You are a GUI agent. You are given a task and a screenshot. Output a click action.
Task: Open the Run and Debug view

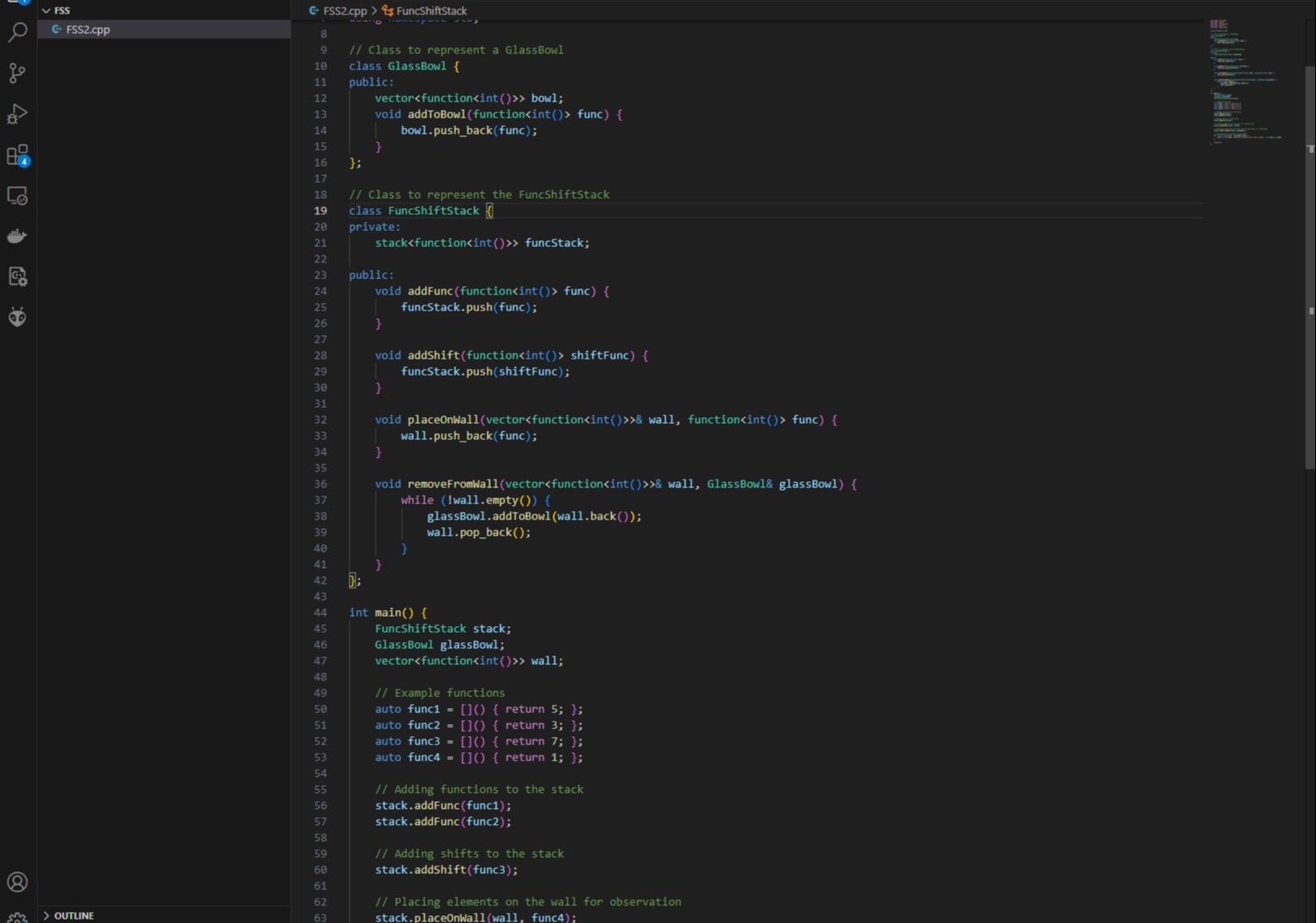(x=17, y=114)
